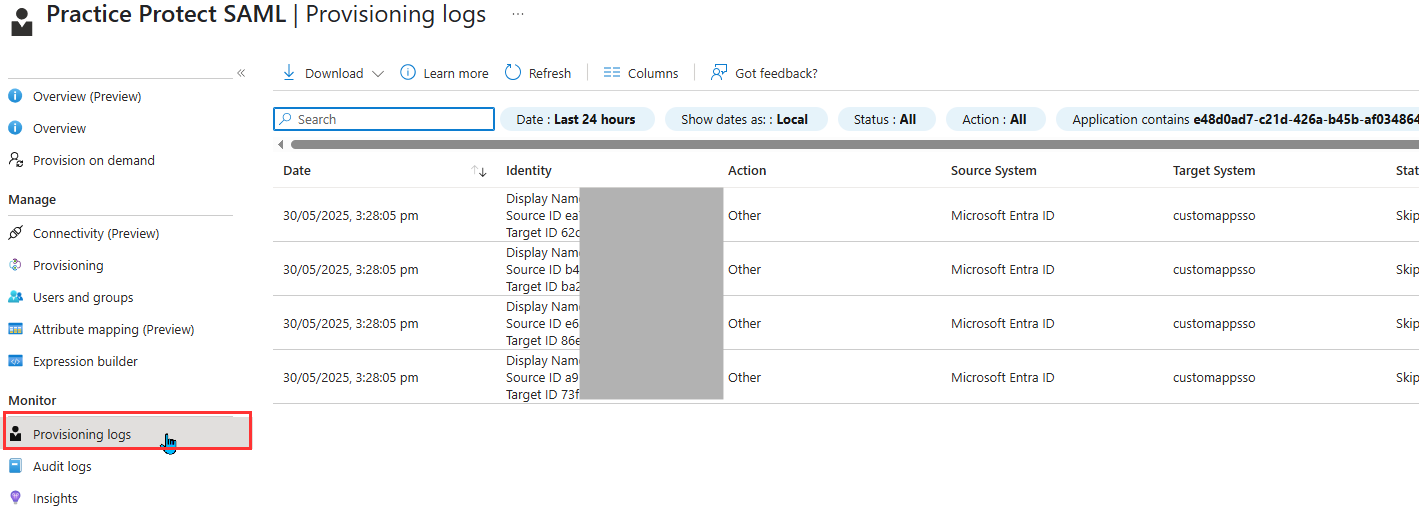Open the Columns chooser
Image resolution: width=1419 pixels, height=515 pixels.
coord(653,74)
